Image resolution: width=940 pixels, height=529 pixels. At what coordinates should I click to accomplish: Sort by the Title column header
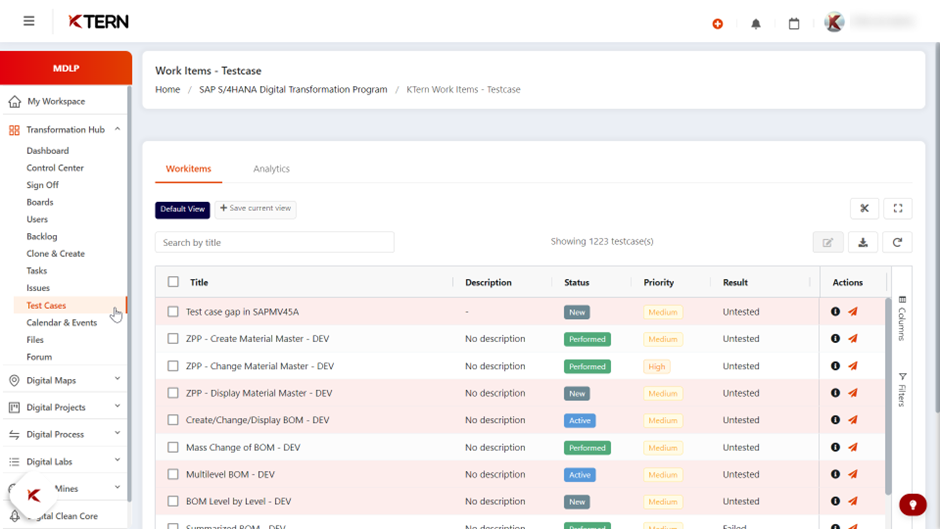[199, 282]
